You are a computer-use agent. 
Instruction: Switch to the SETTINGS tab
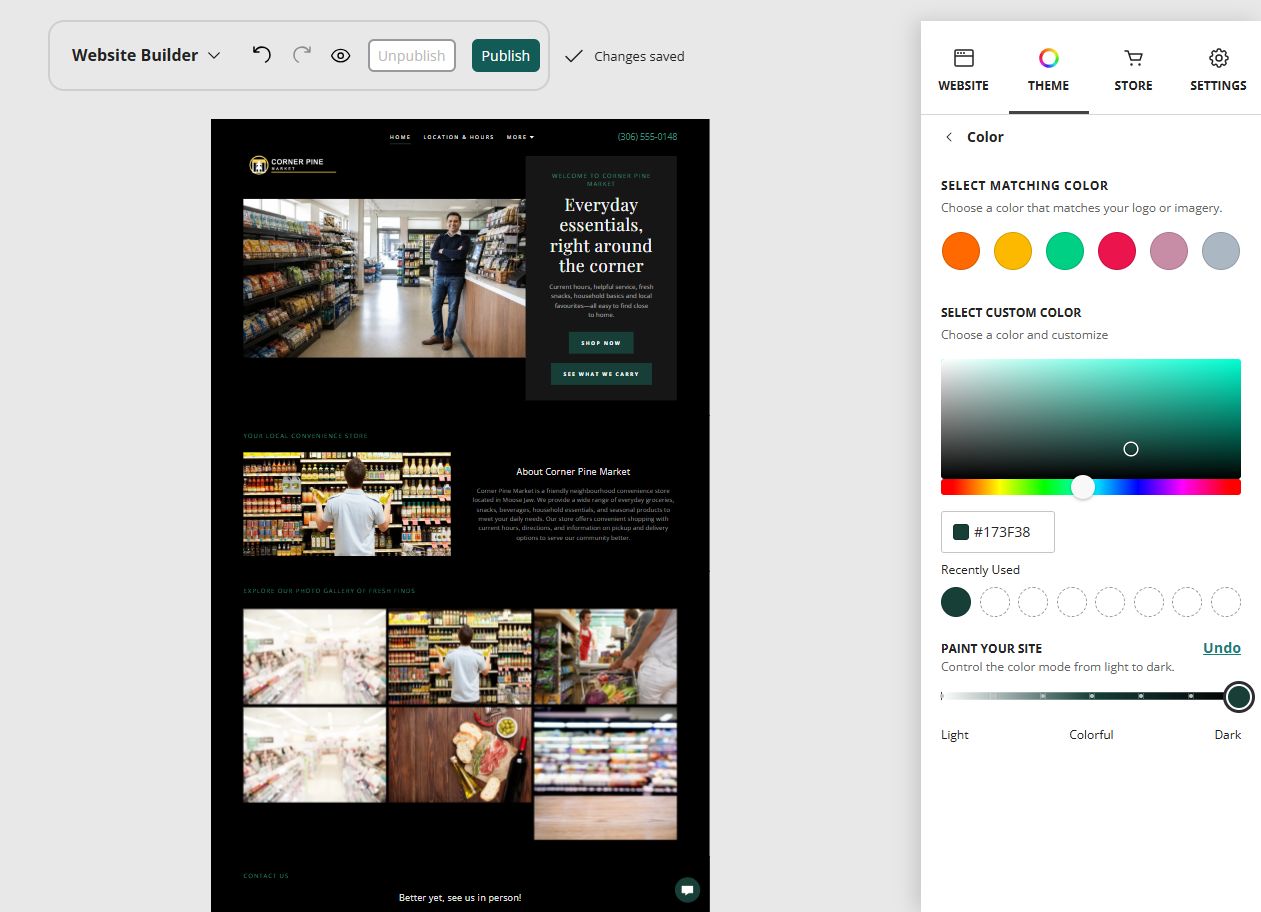[x=1218, y=70]
